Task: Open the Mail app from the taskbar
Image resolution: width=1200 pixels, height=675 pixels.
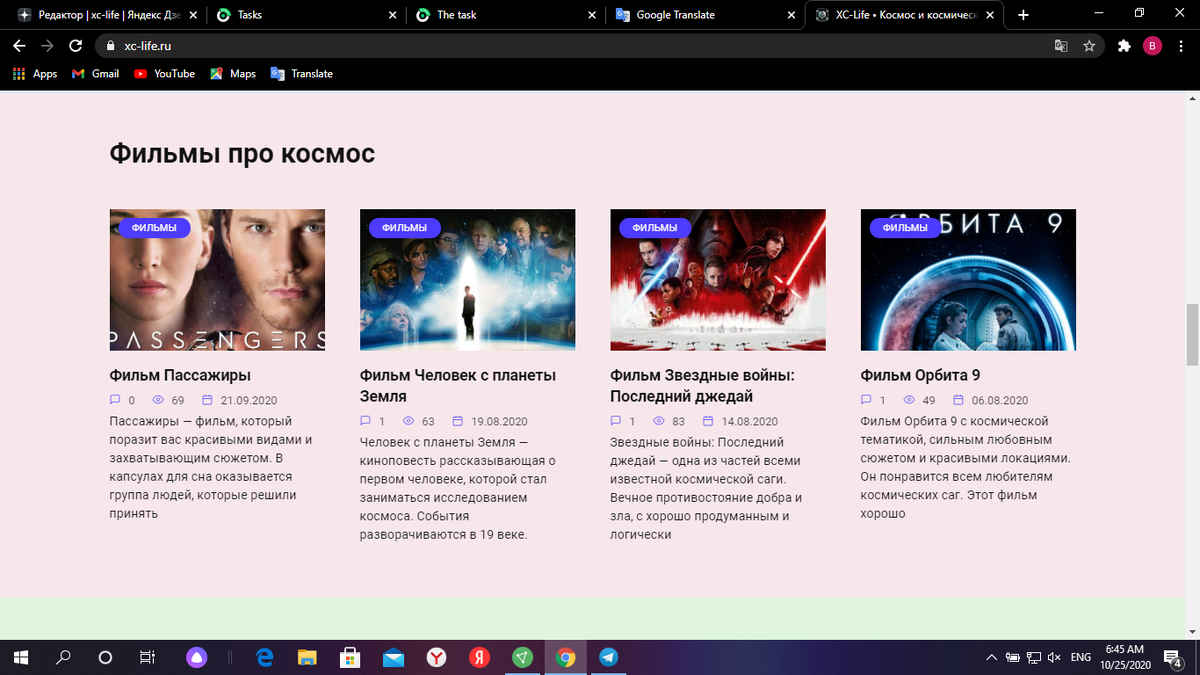Action: point(393,657)
